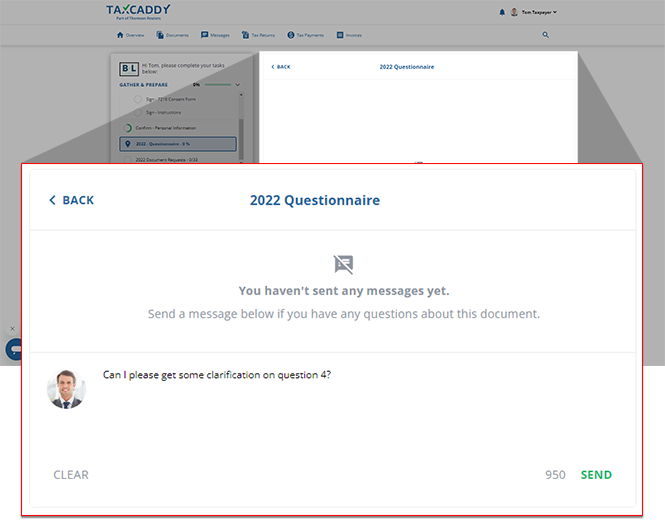The height and width of the screenshot is (524, 665).
Task: Click the small BACK link above the callout
Action: 281,67
